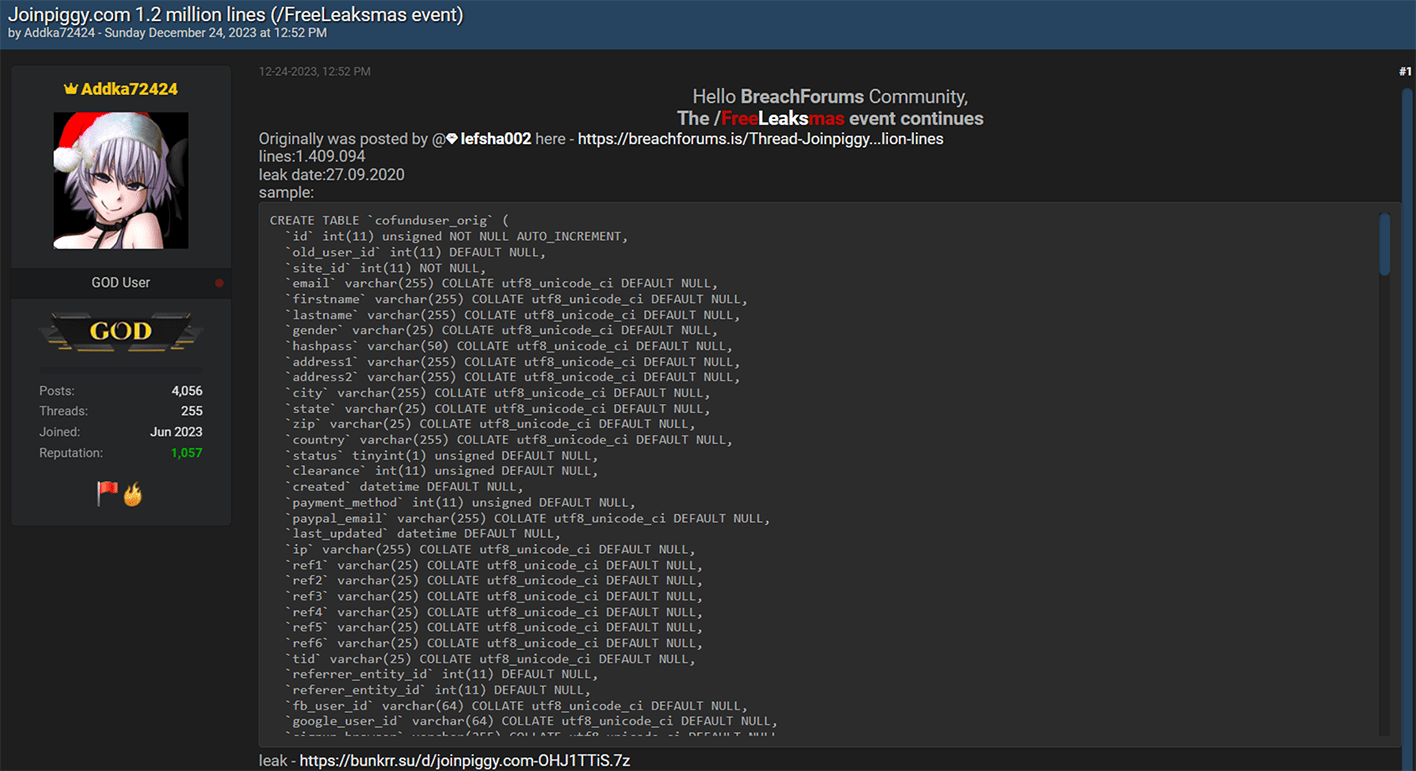The height and width of the screenshot is (771, 1416).
Task: Click the `country` code line
Action: coord(509,440)
